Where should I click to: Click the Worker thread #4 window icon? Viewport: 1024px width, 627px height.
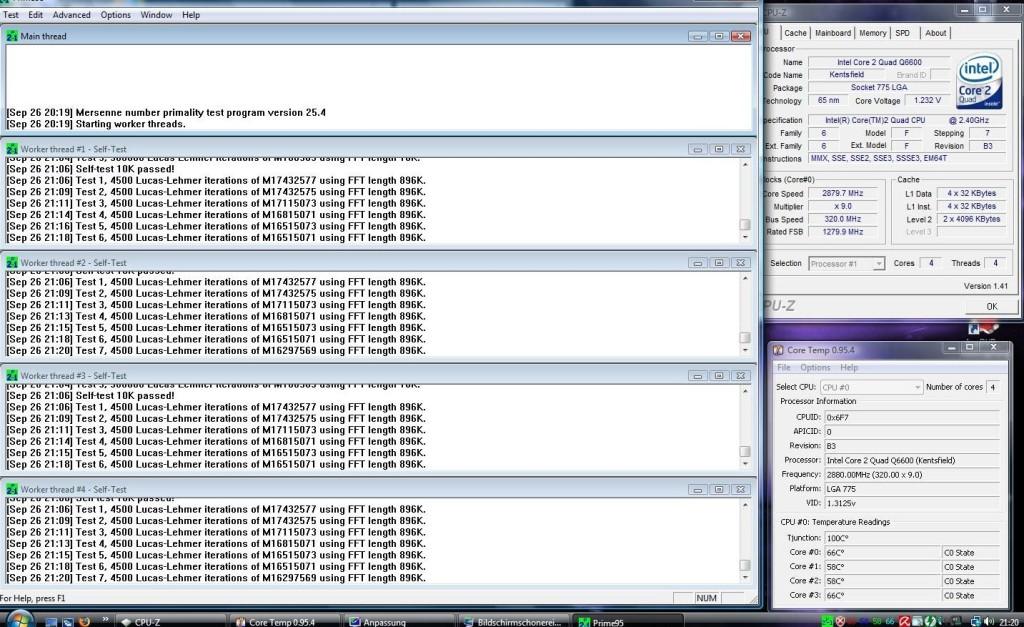12,489
